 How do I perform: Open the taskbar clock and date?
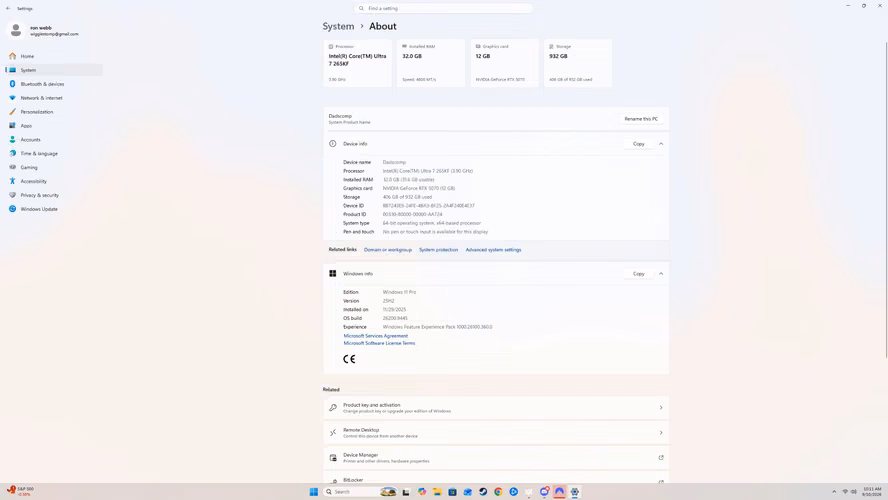click(873, 492)
